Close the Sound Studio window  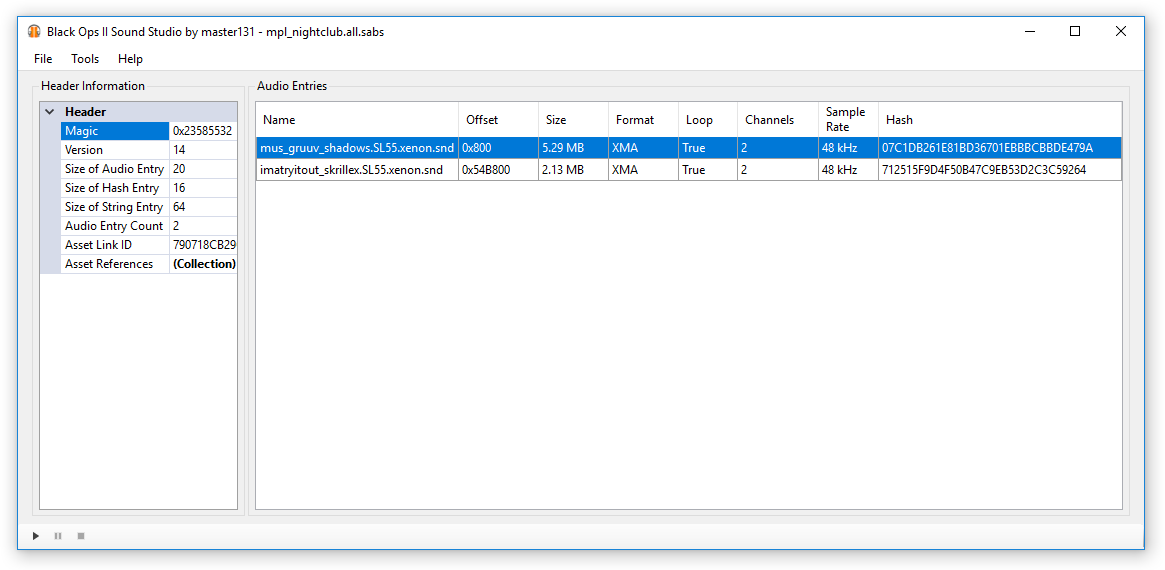click(1120, 31)
